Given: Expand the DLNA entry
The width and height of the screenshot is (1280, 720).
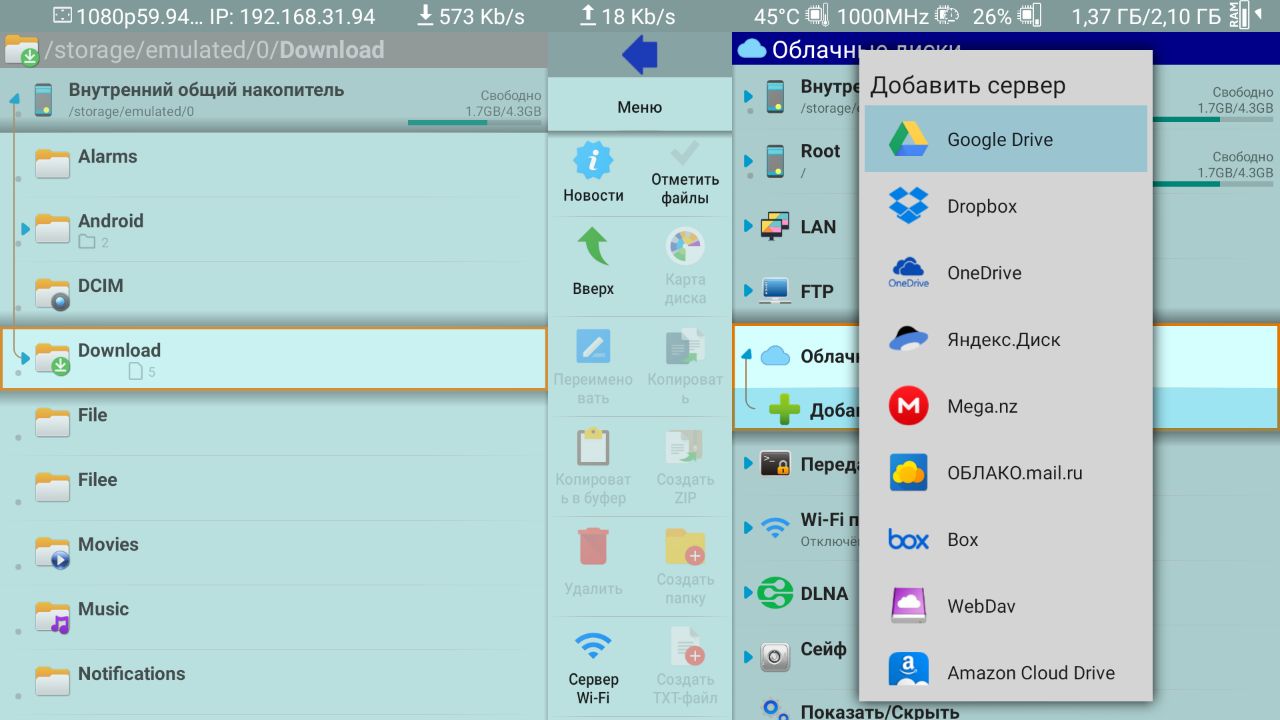Looking at the screenshot, I should 748,593.
